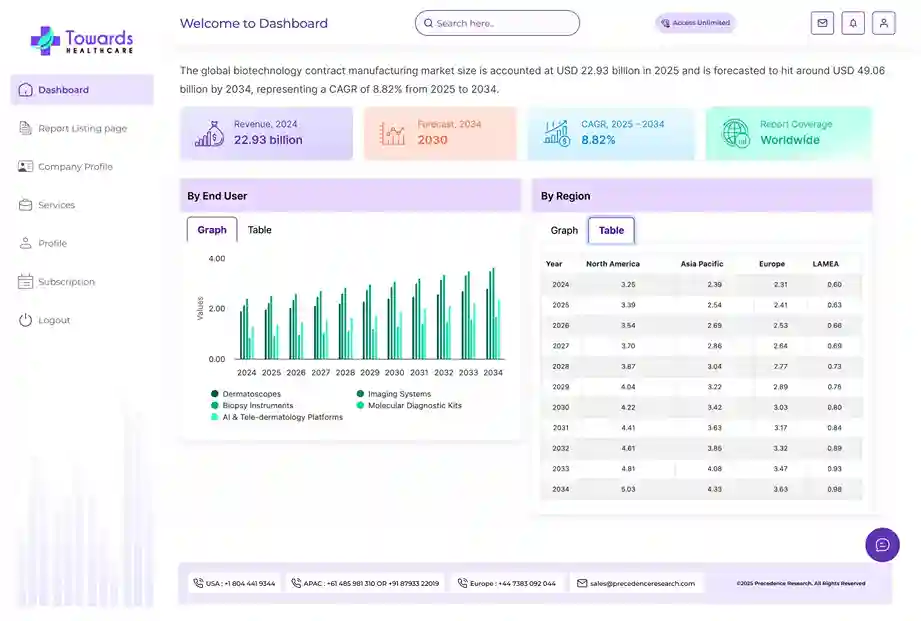Click the Revenue money bag icon

tap(209, 134)
